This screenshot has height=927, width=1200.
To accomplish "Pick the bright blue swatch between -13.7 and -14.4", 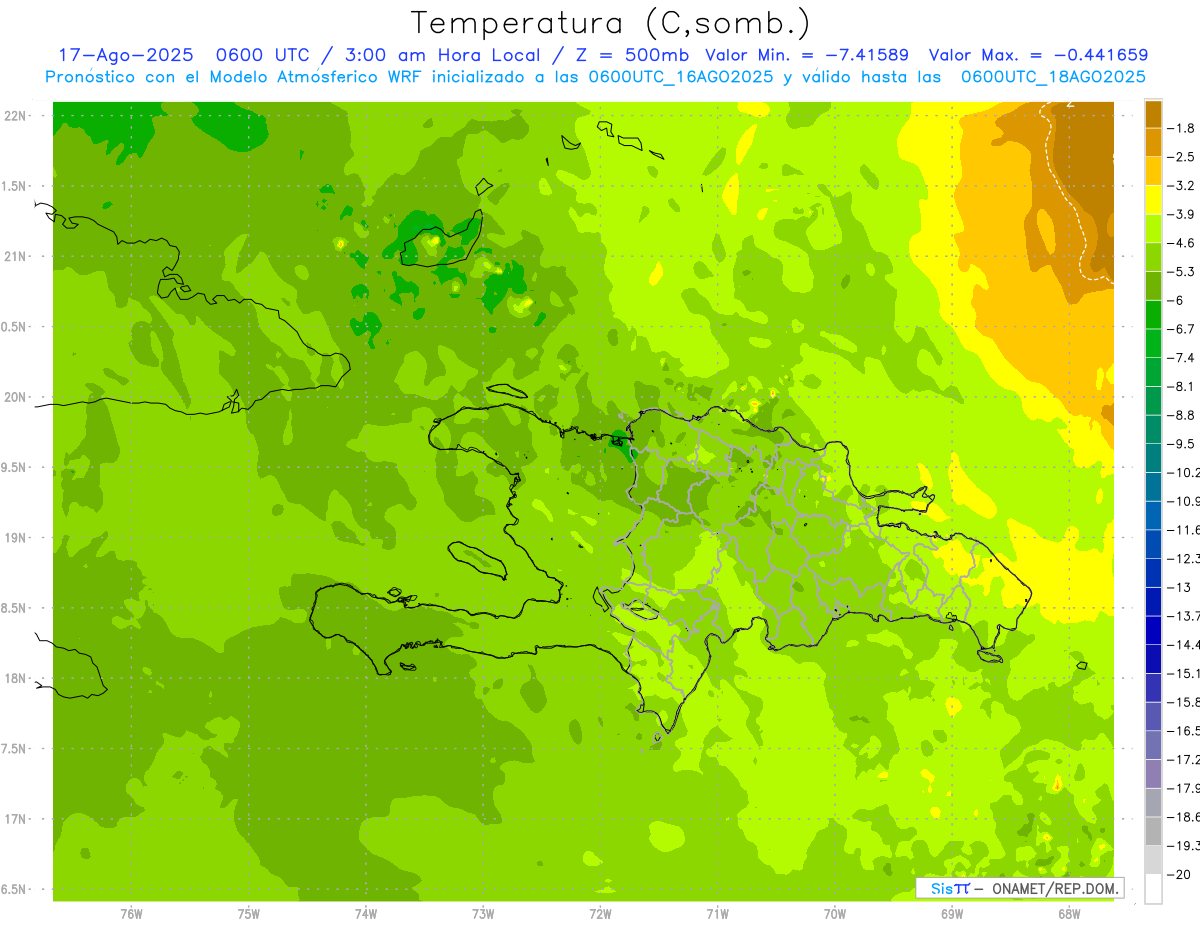I will [1153, 630].
